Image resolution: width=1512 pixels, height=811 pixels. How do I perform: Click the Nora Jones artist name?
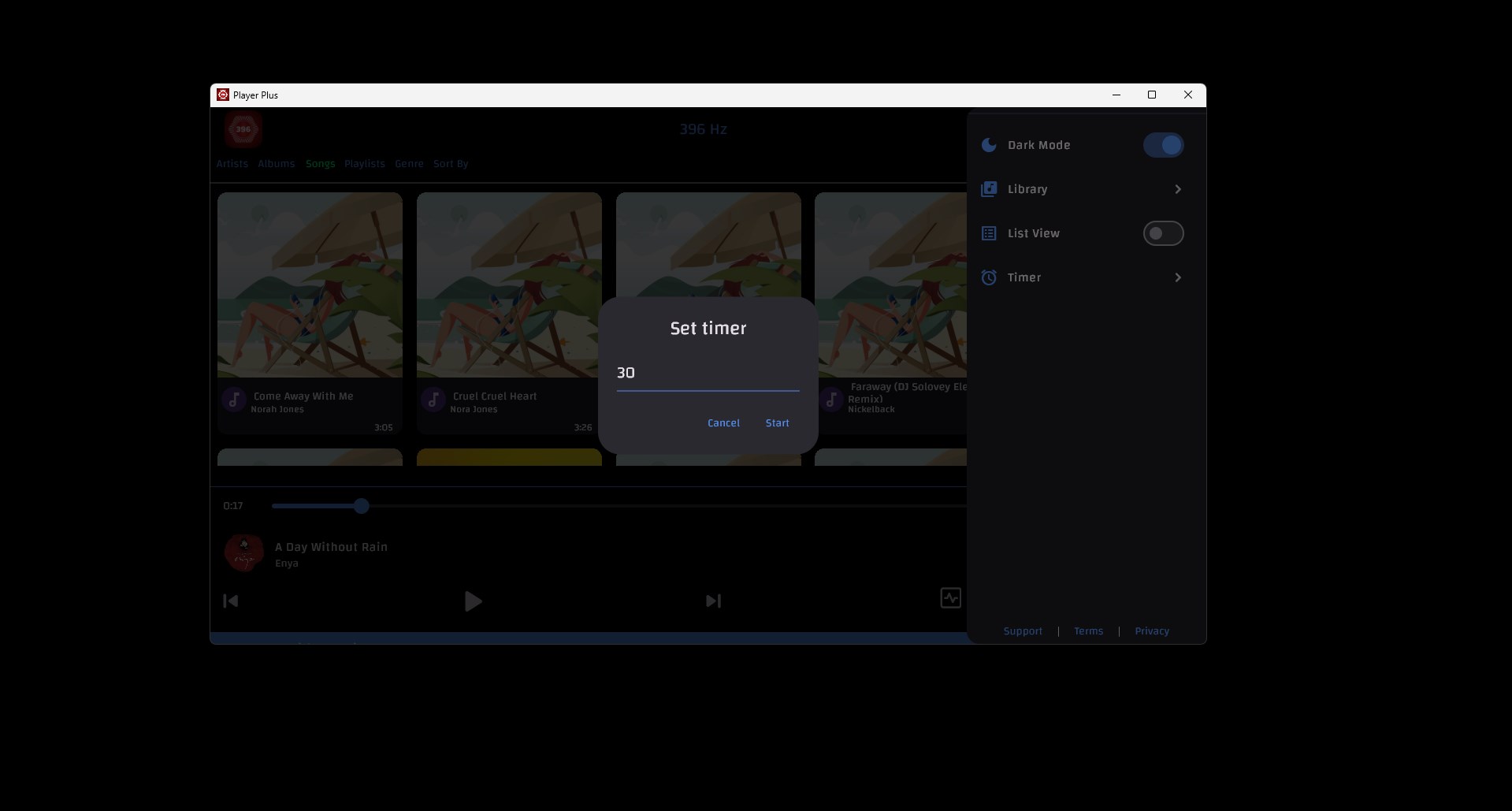coord(474,410)
